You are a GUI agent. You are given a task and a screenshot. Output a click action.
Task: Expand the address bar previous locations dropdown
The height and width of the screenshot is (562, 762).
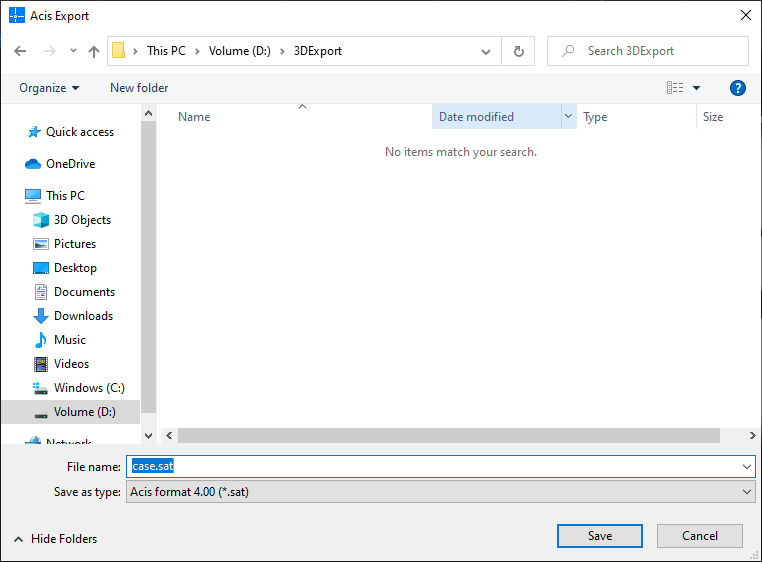(x=486, y=51)
